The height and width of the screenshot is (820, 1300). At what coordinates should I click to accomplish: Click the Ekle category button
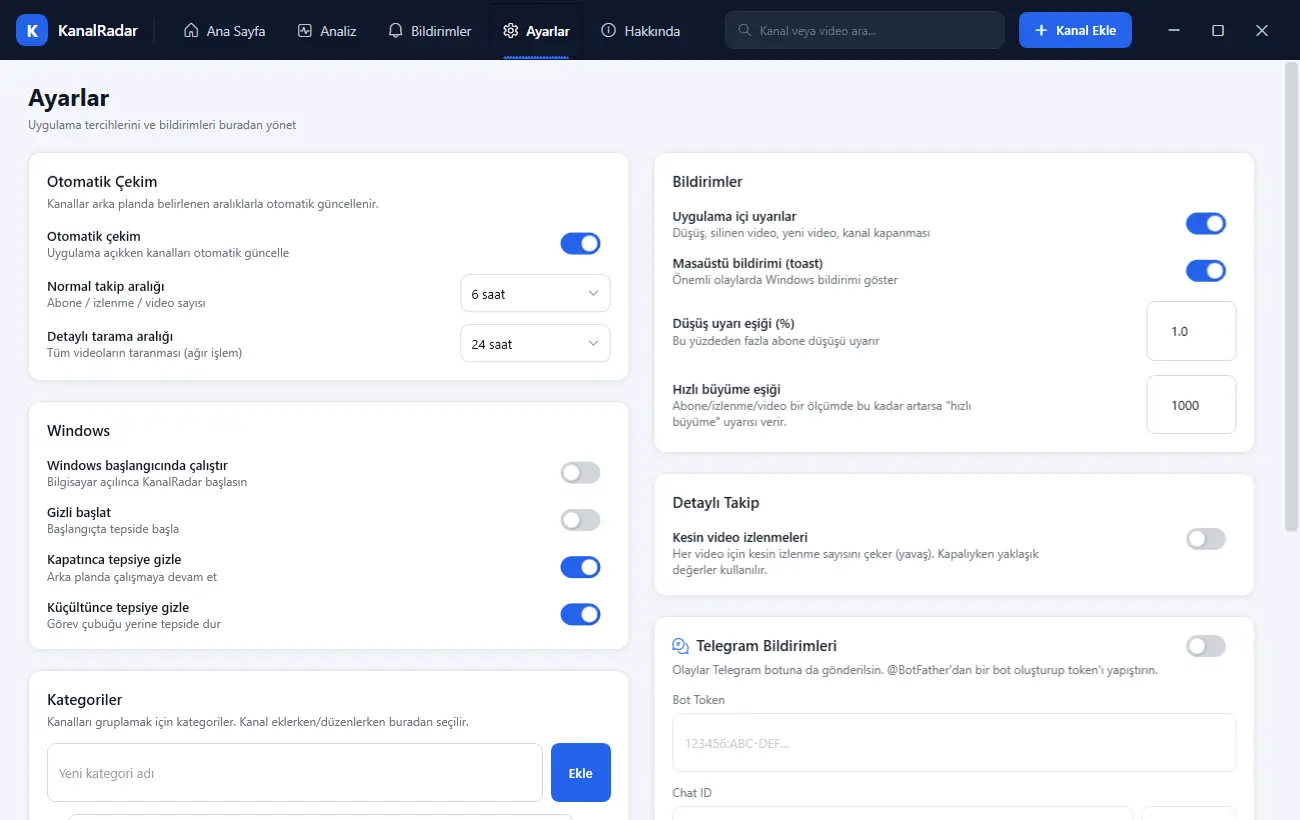point(581,773)
